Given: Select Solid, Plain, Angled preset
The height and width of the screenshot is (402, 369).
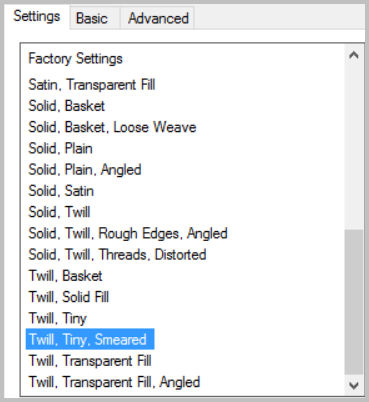Looking at the screenshot, I should click(x=85, y=169).
